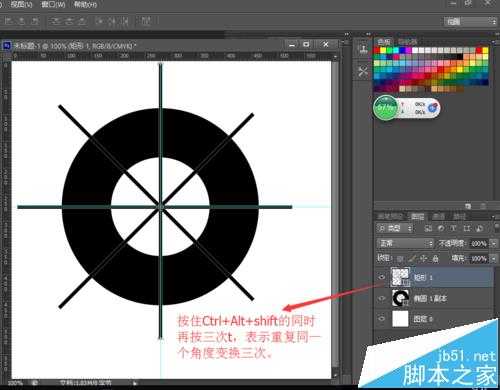The width and height of the screenshot is (500, 390).
Task: Switch to the tab beside 色板
Action: (407, 41)
